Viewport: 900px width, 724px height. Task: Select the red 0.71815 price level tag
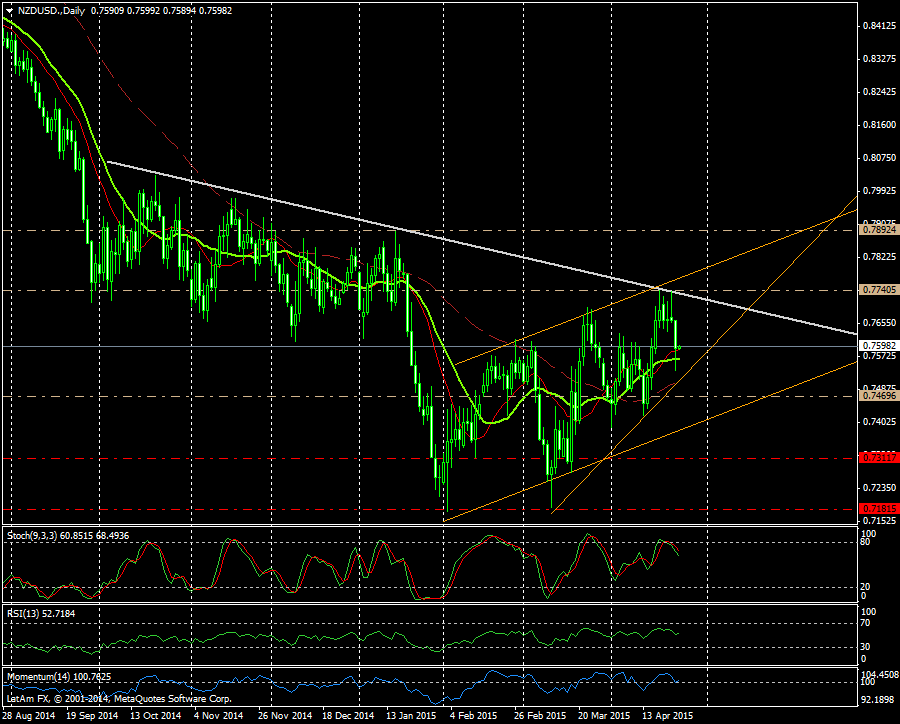[x=879, y=509]
